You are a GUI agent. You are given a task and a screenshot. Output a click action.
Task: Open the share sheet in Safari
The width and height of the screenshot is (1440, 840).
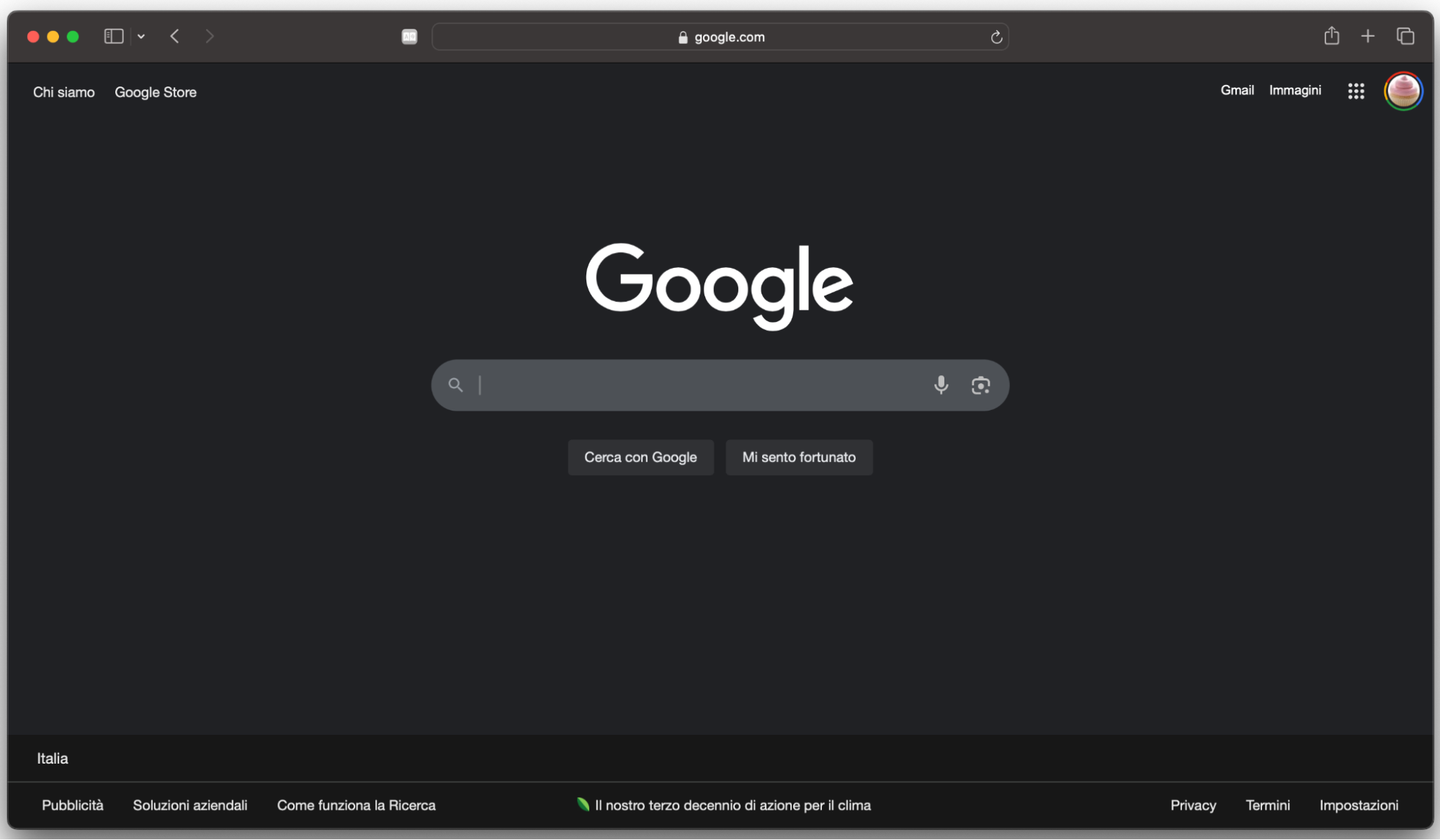1331,36
